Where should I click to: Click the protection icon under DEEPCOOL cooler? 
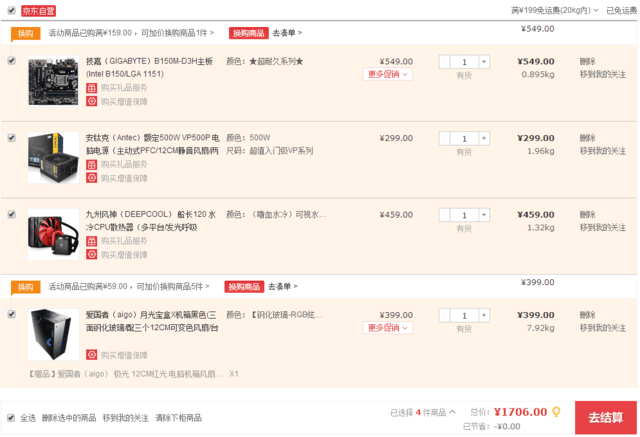point(91,255)
